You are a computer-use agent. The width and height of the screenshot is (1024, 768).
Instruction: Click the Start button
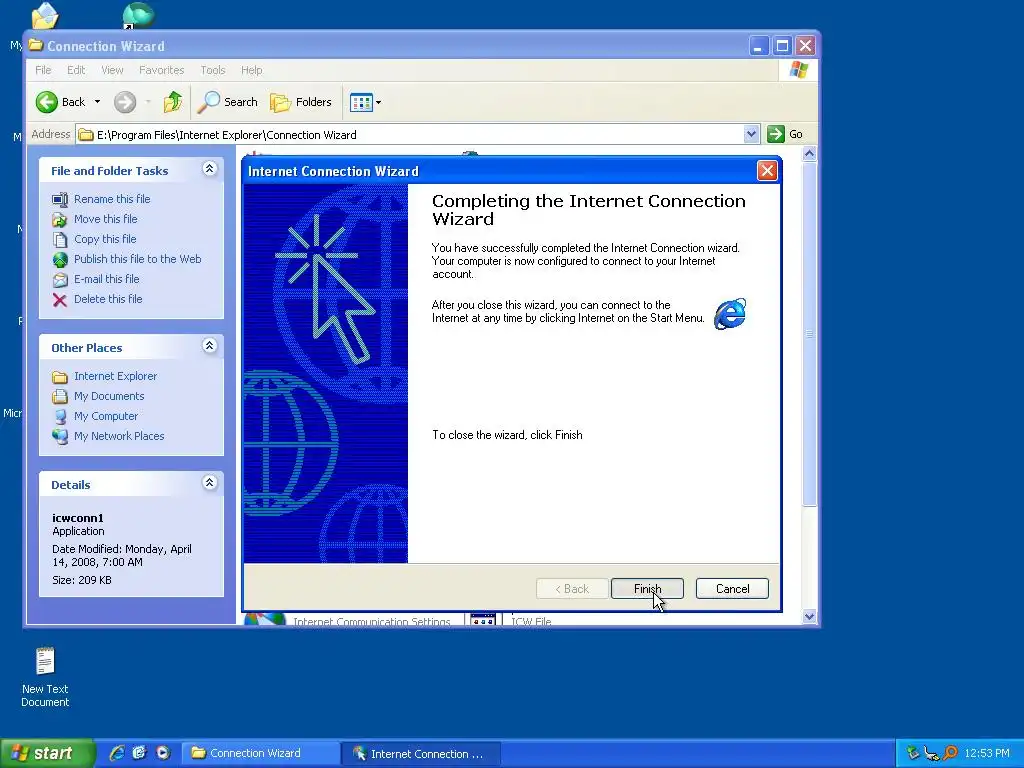[47, 753]
